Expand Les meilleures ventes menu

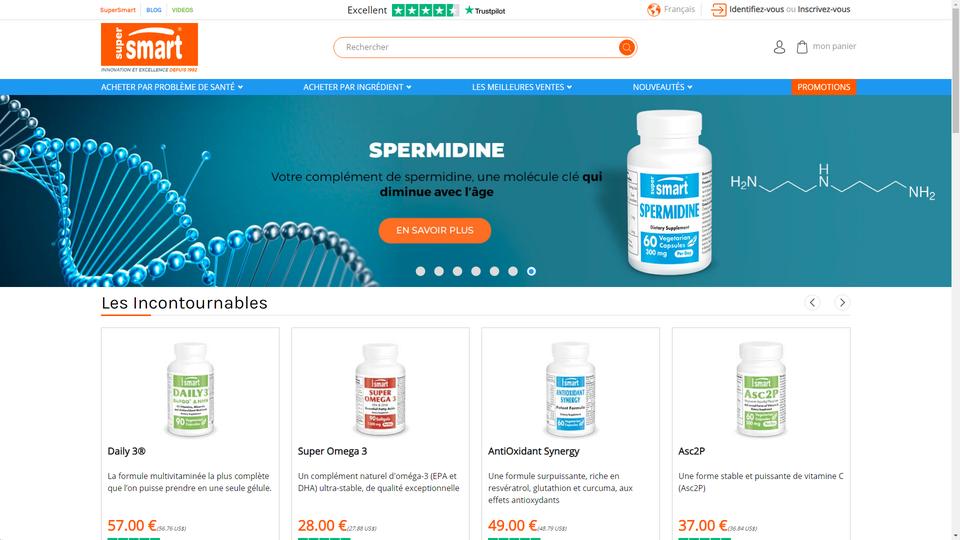[522, 87]
